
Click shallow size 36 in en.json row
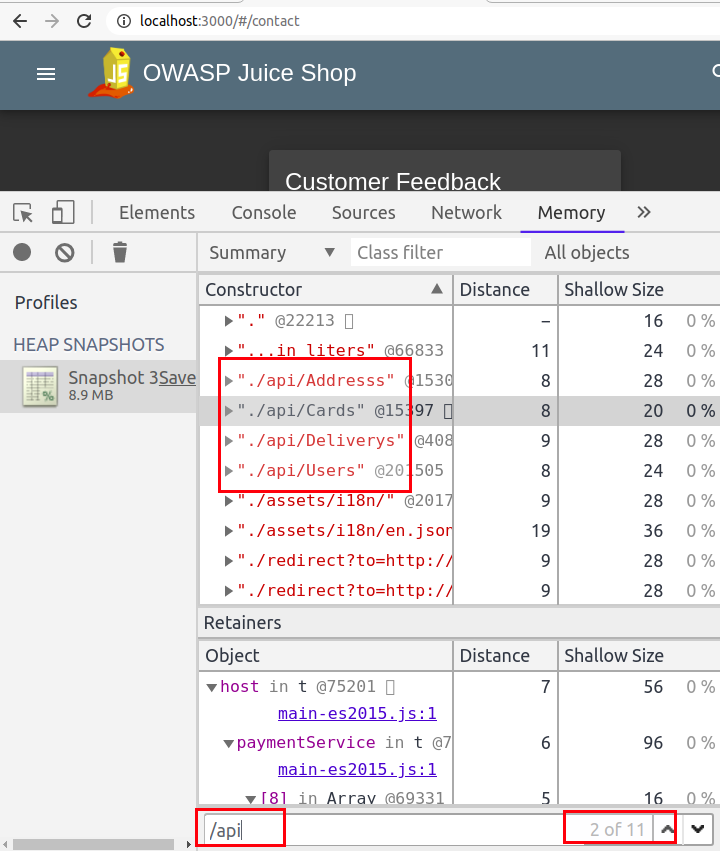(x=653, y=530)
